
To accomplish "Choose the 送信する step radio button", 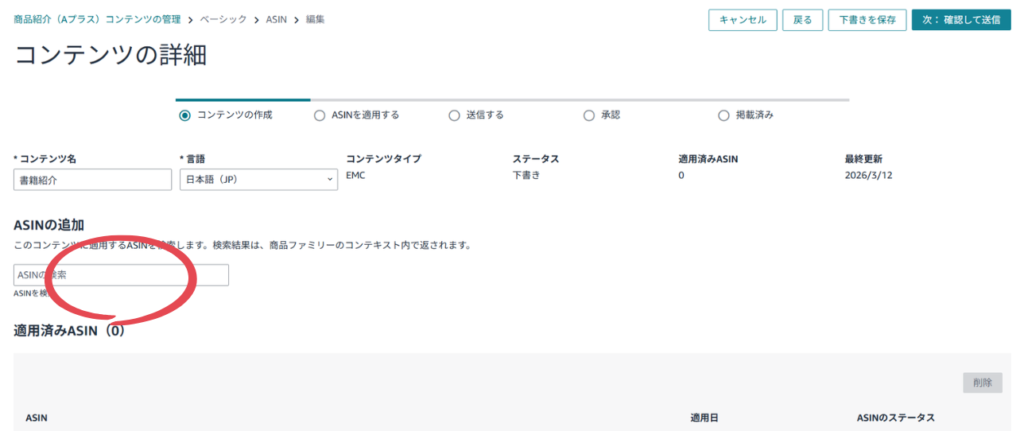I will click(454, 115).
